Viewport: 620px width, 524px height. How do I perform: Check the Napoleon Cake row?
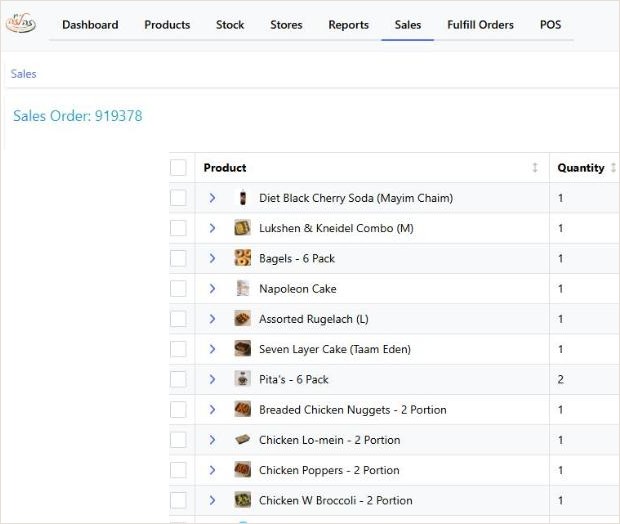[178, 289]
